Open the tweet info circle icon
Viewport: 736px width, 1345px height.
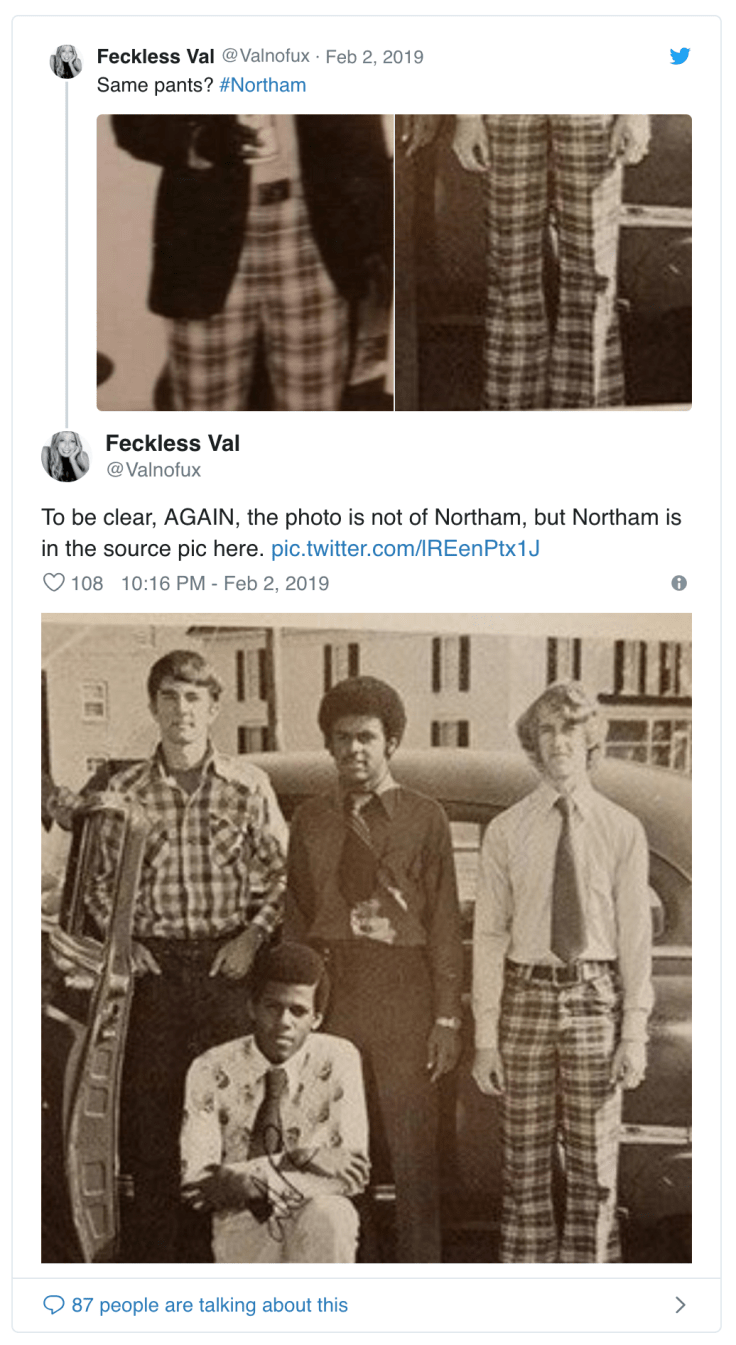679,583
